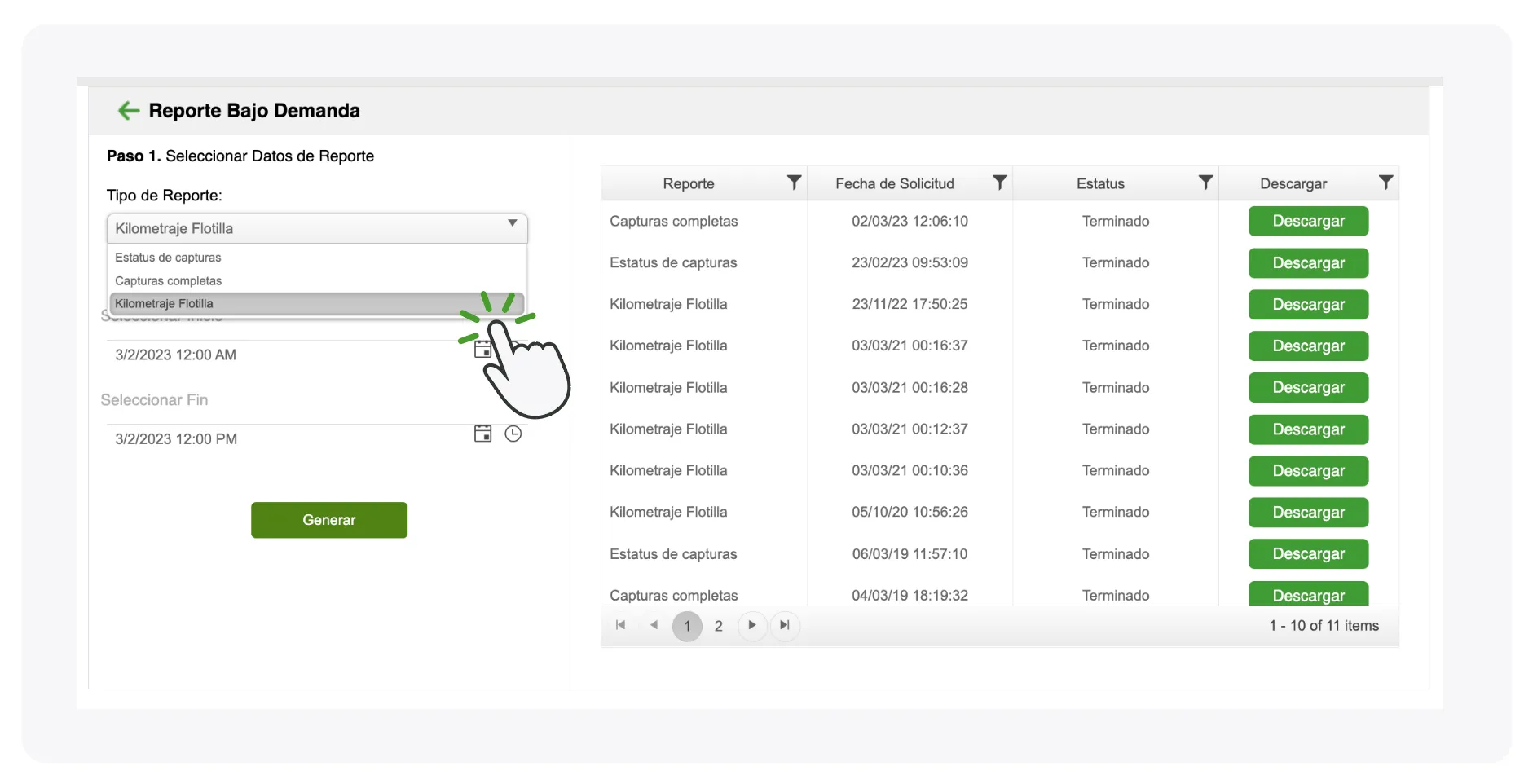
Task: Sort by the Estatus column header
Action: click(1100, 183)
